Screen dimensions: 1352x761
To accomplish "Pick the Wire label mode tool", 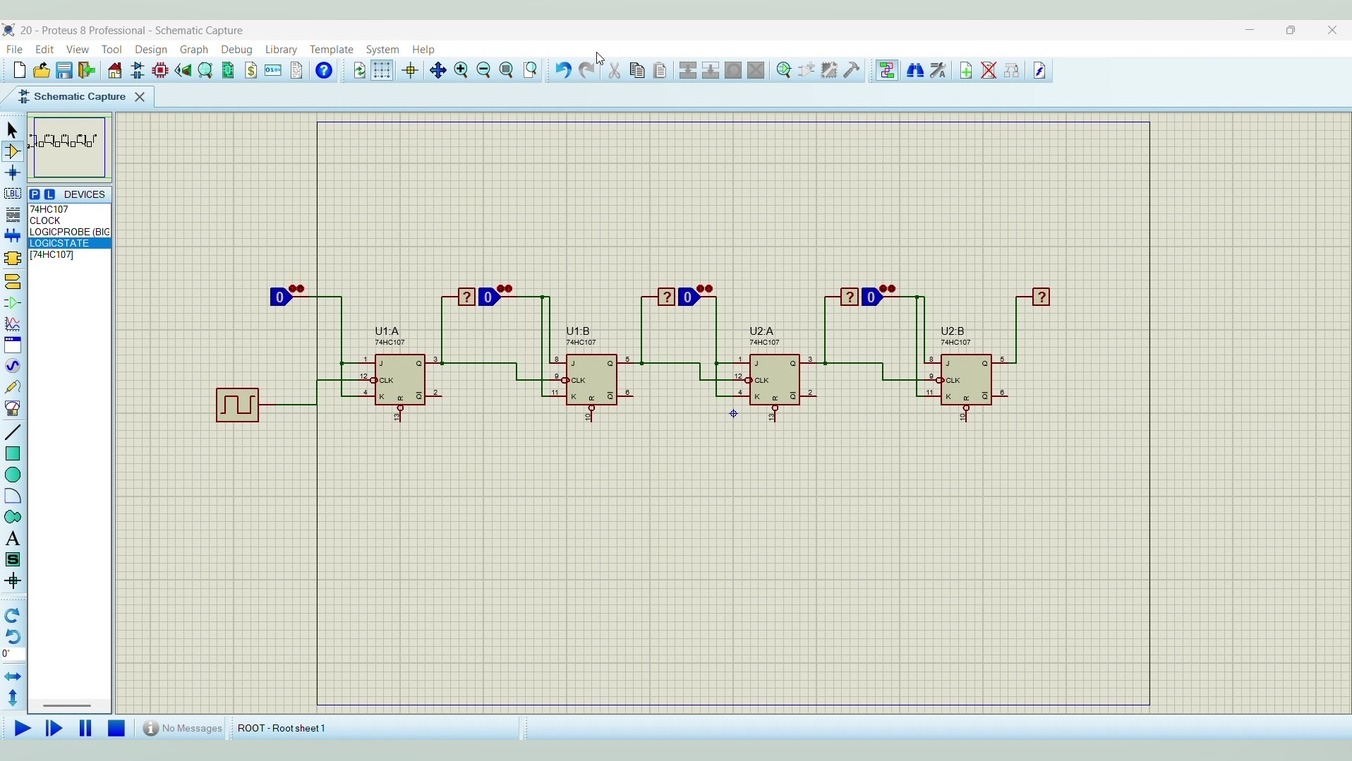I will (x=12, y=194).
